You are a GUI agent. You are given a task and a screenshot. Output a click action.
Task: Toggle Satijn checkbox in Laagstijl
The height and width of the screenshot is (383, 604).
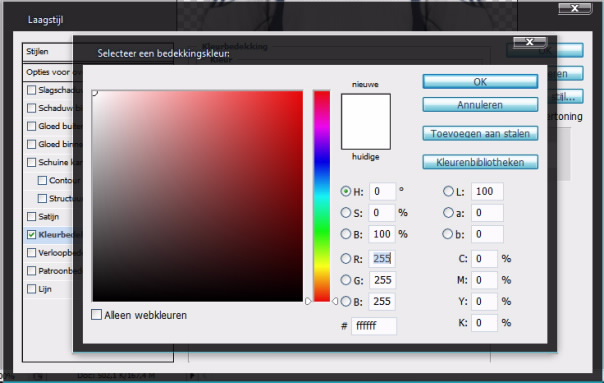pyautogui.click(x=32, y=217)
